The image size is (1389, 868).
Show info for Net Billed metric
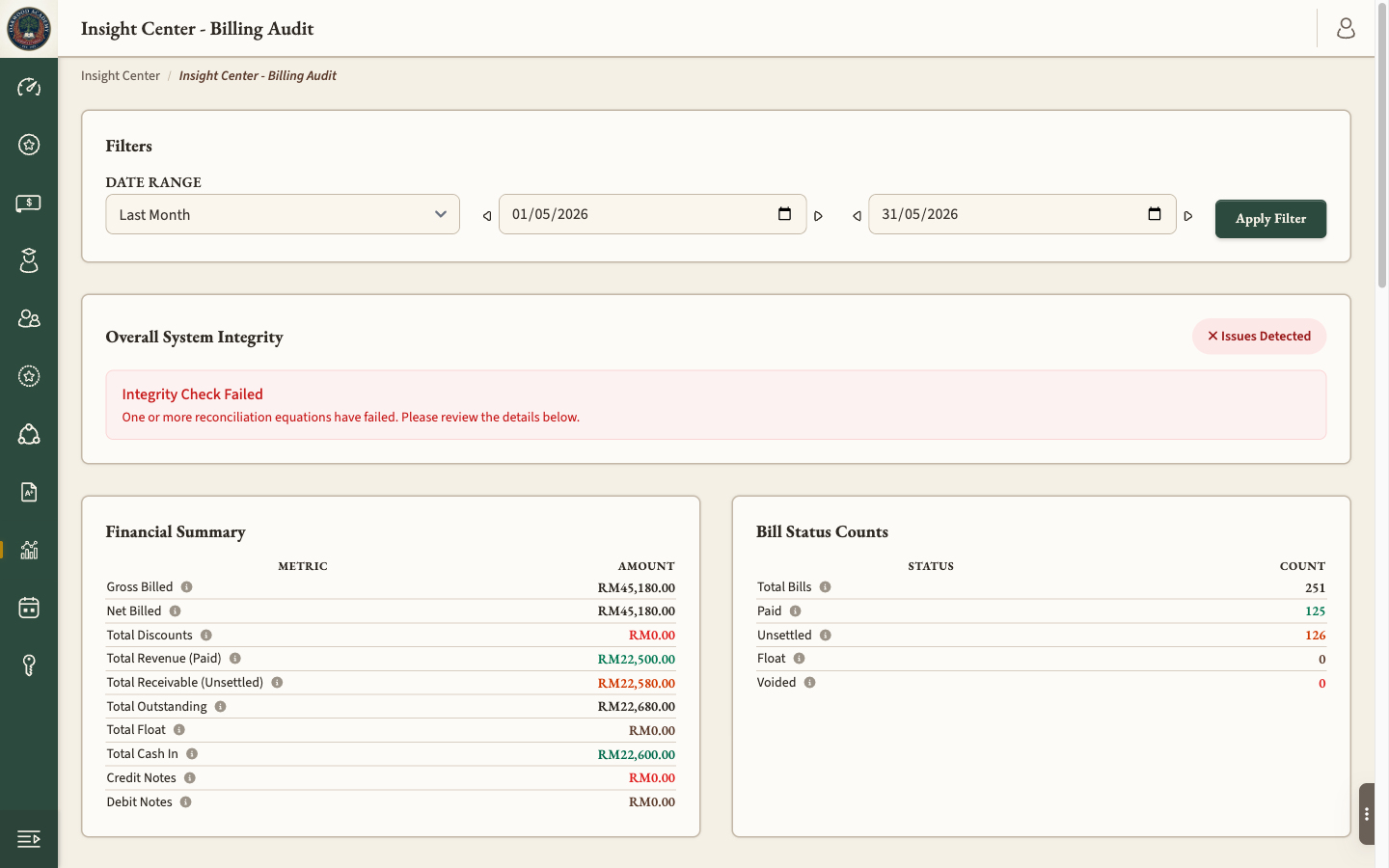(x=176, y=611)
